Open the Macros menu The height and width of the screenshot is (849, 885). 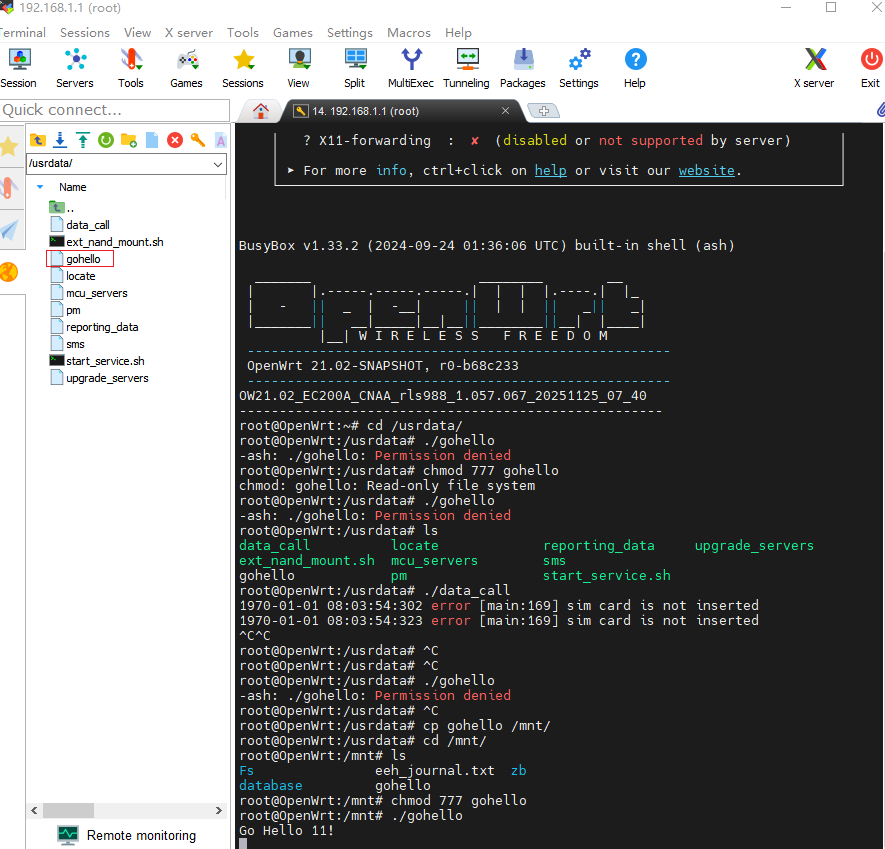(409, 33)
